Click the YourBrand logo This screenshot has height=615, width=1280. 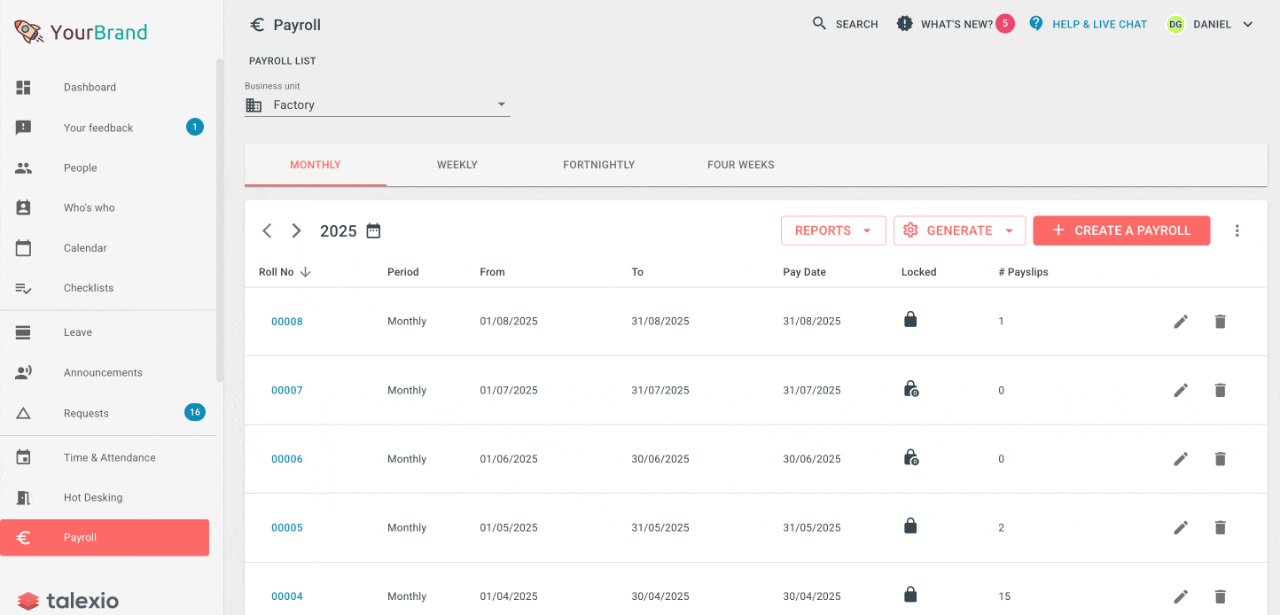[81, 32]
